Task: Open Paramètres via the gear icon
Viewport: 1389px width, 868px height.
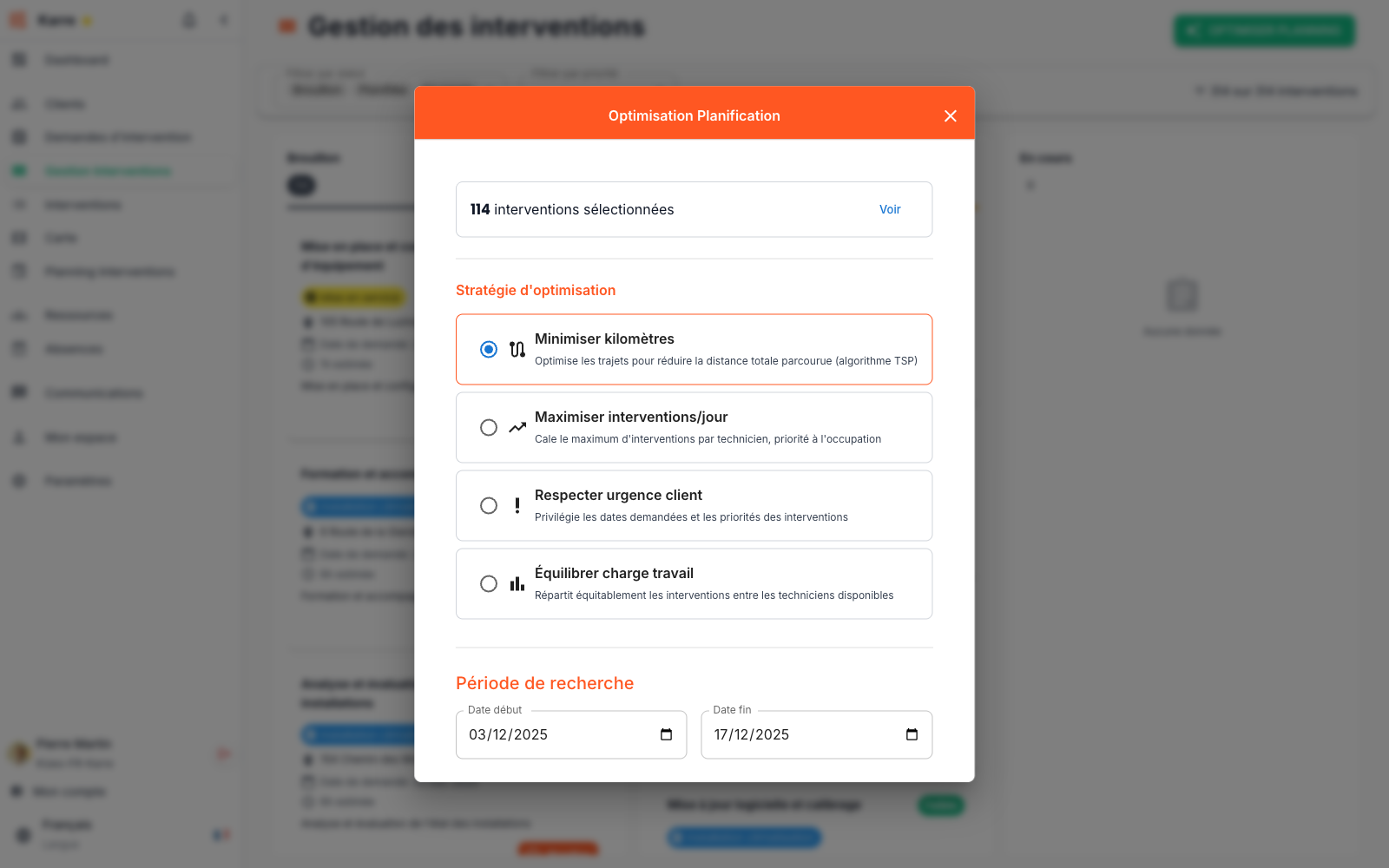Action: [19, 480]
